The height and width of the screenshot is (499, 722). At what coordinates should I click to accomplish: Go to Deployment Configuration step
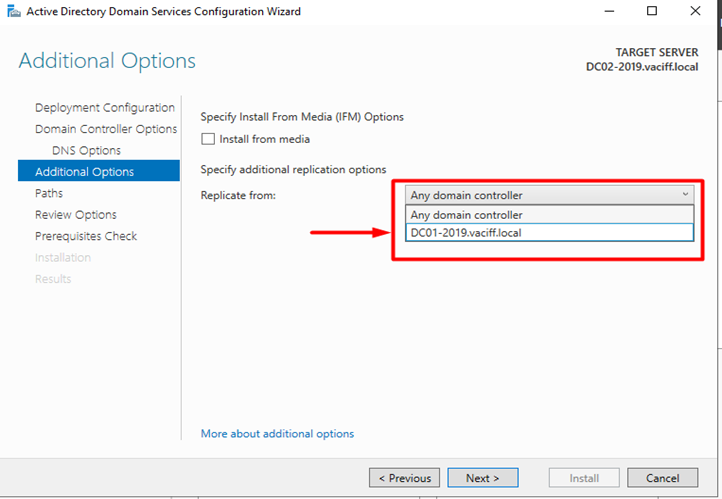(x=104, y=108)
